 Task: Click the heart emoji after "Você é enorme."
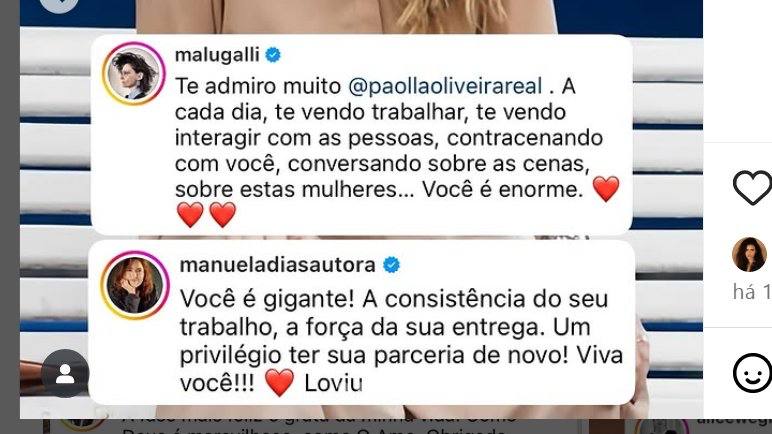click(606, 189)
